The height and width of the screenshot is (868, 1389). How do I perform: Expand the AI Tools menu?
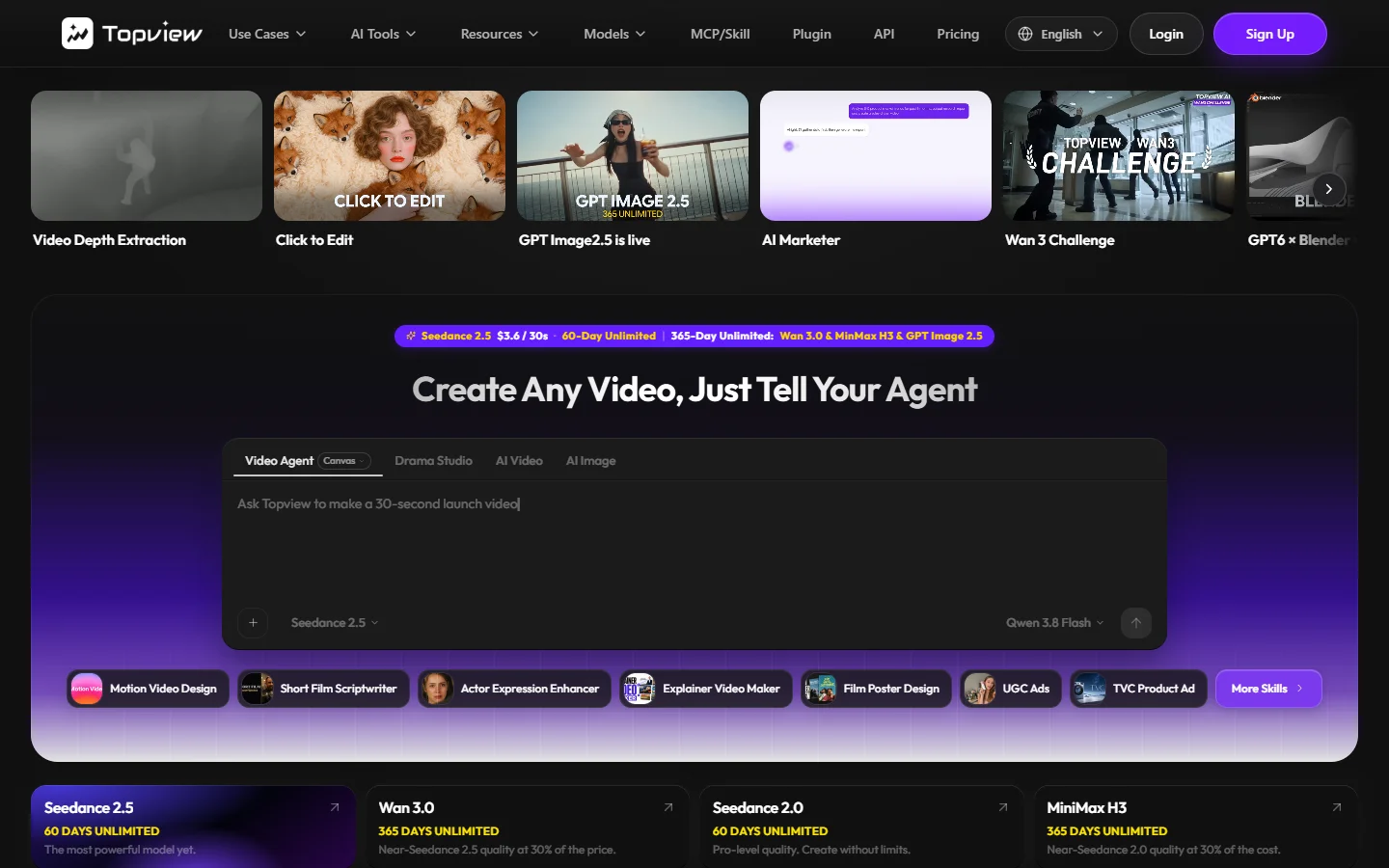click(x=383, y=34)
